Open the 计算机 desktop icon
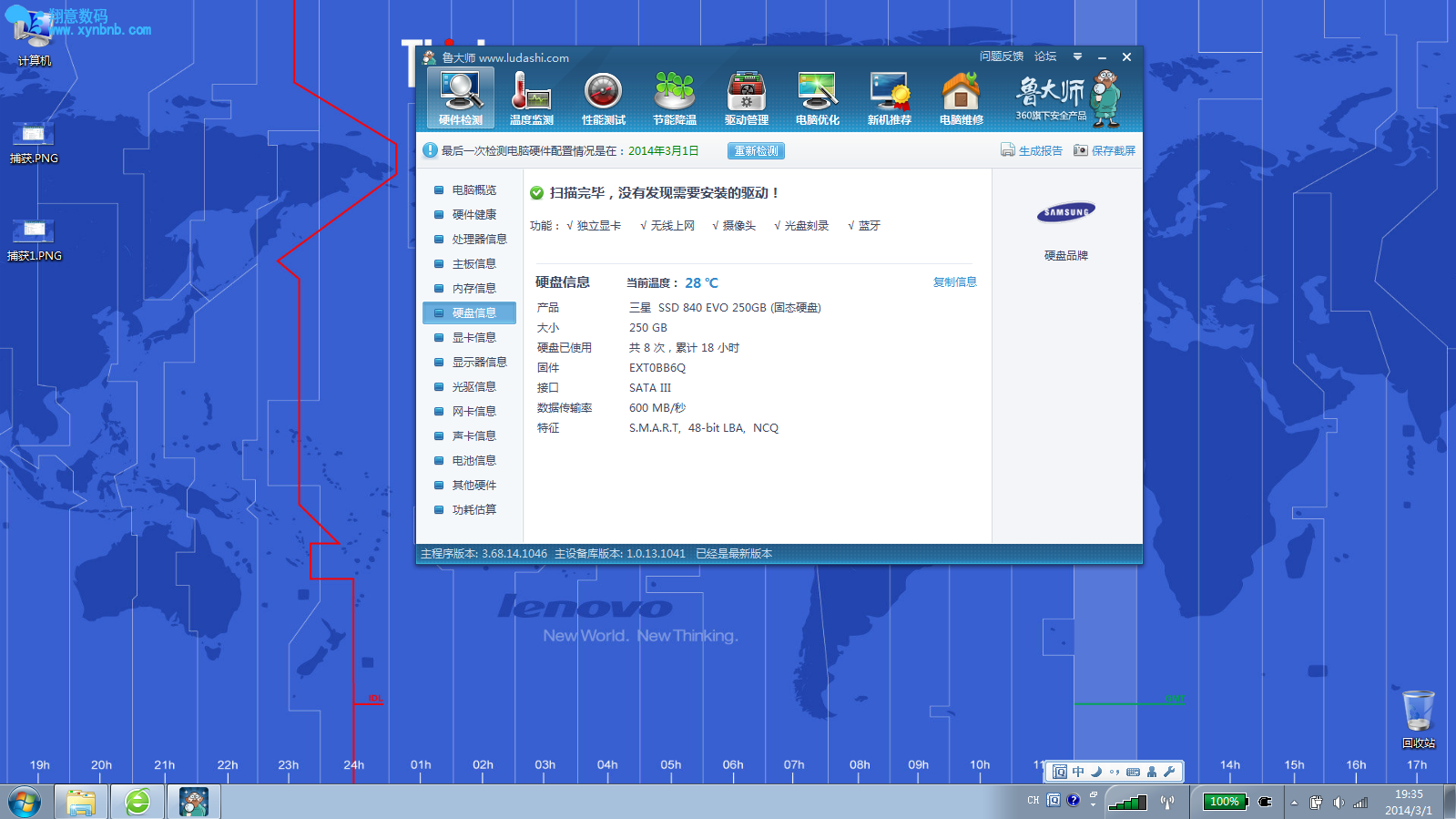The width and height of the screenshot is (1456, 819). click(34, 37)
